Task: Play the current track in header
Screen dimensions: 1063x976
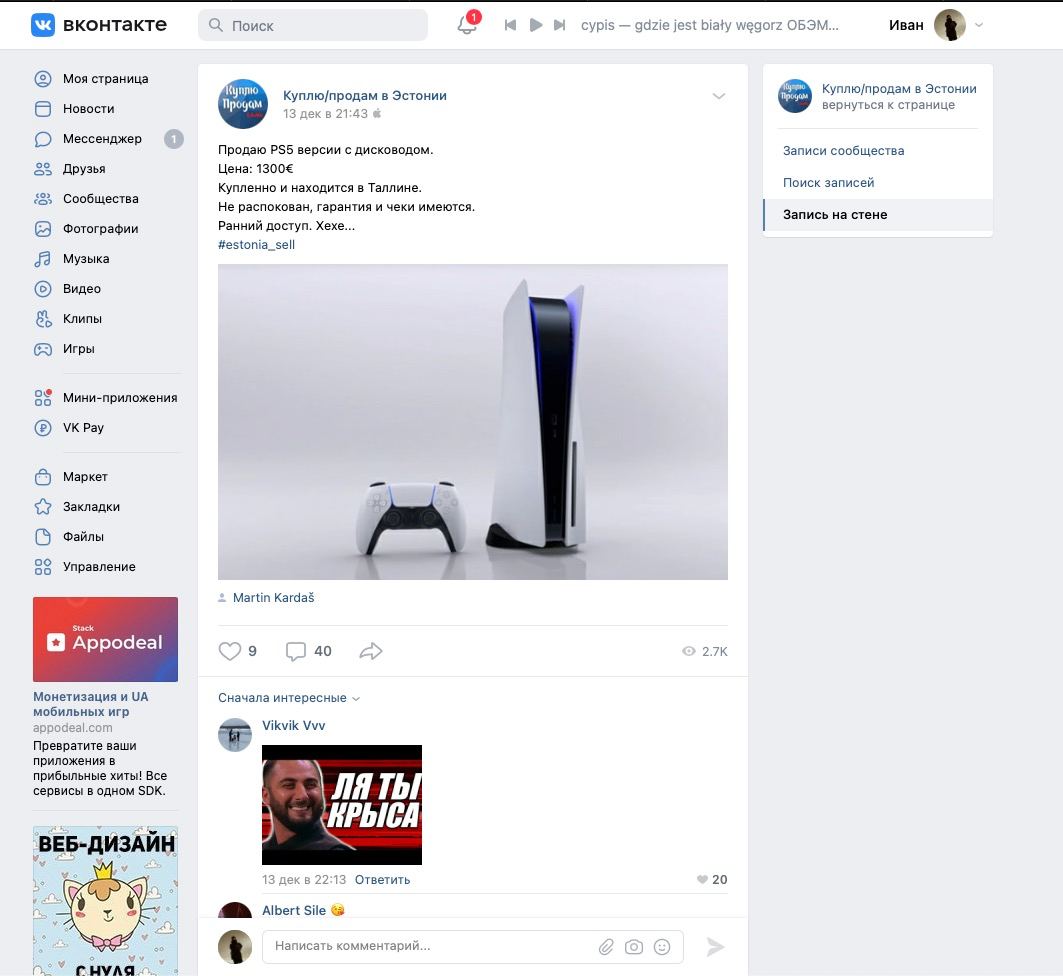Action: (x=536, y=25)
